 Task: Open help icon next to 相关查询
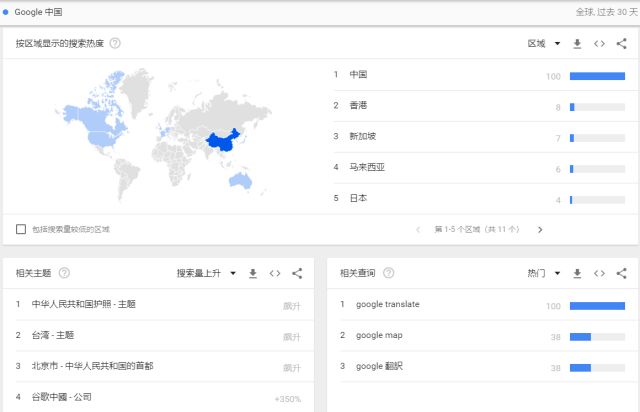(388, 273)
